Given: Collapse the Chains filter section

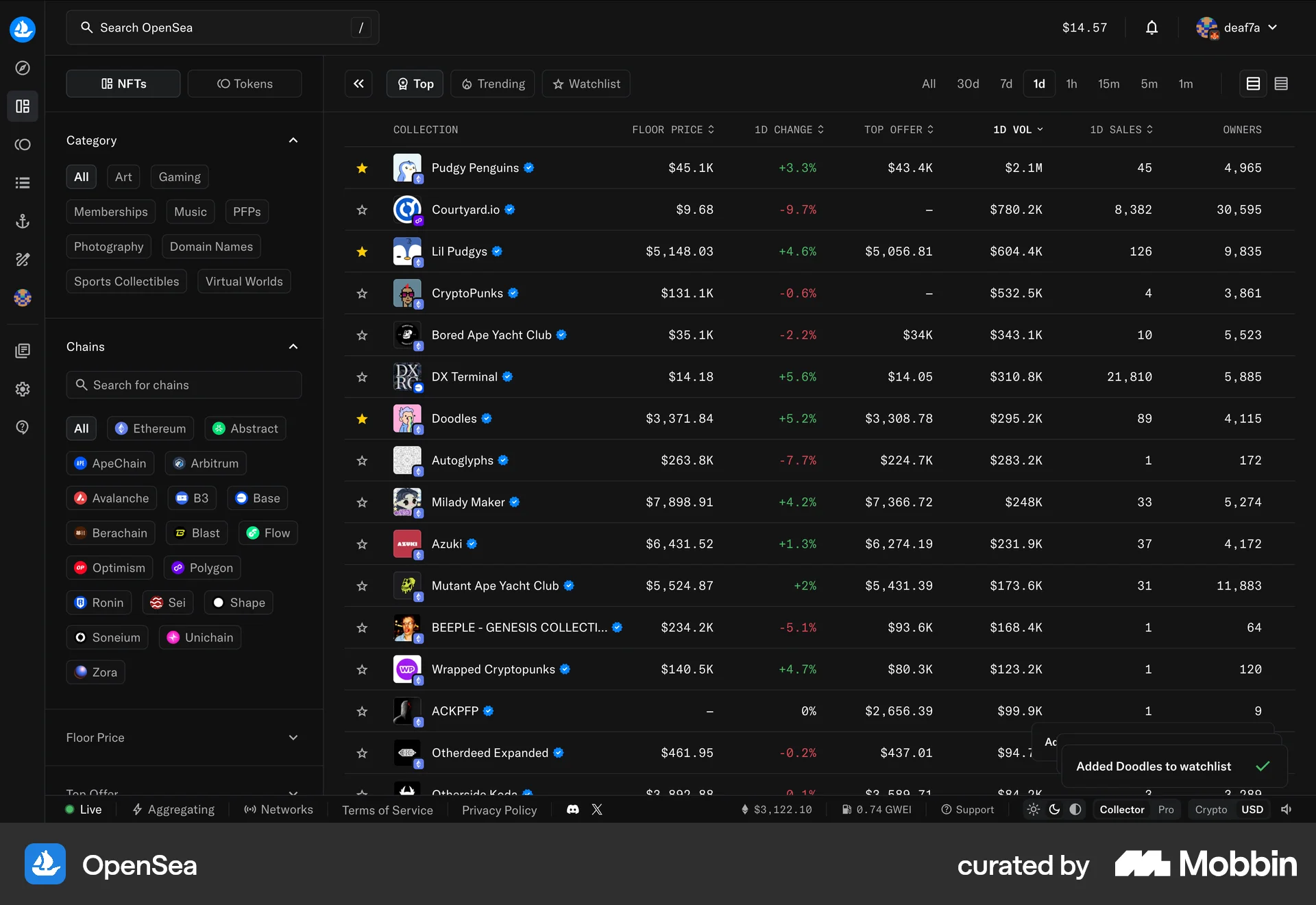Looking at the screenshot, I should 293,346.
